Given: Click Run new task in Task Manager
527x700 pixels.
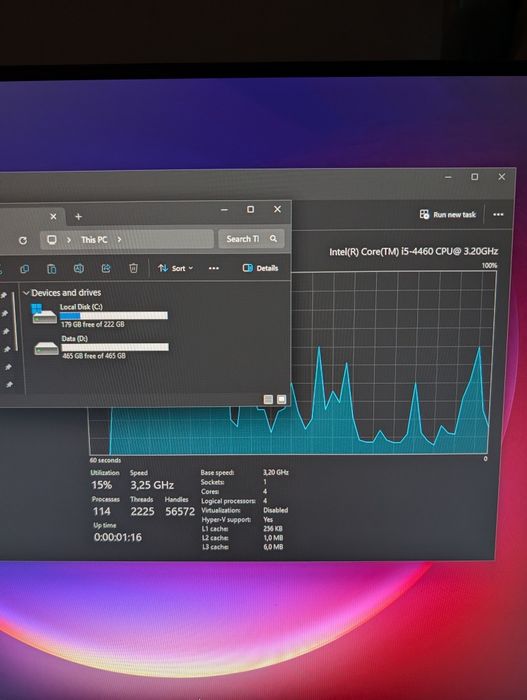Looking at the screenshot, I should coord(448,215).
